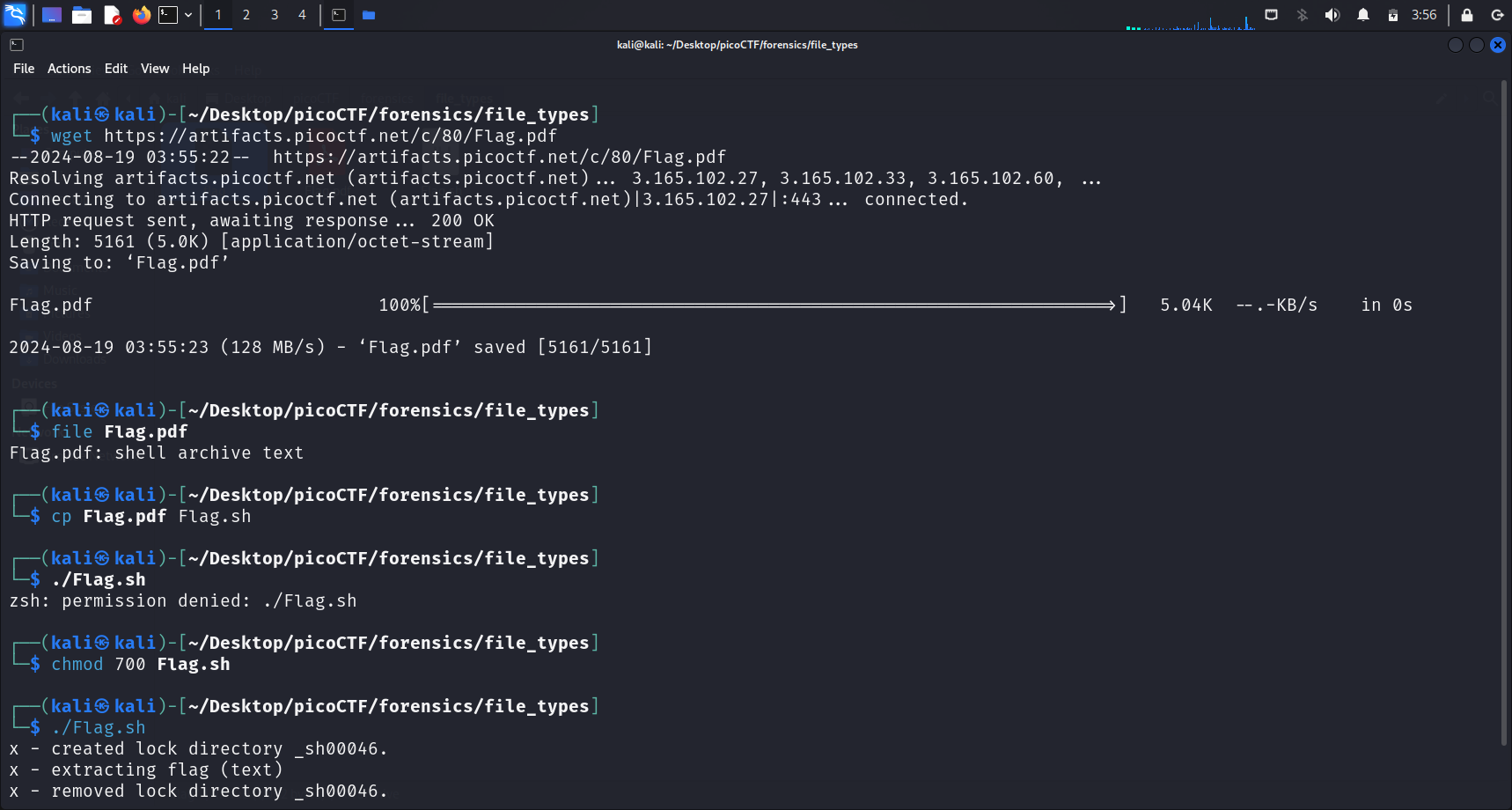Viewport: 1512px width, 810px height.
Task: Switch to workspace 4
Action: click(302, 15)
